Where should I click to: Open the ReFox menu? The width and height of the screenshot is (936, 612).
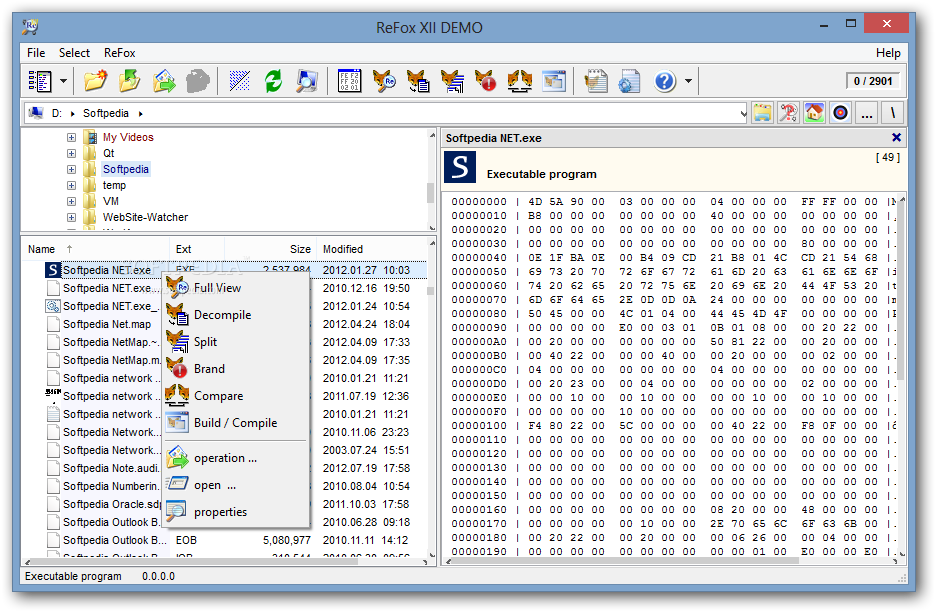tap(119, 53)
